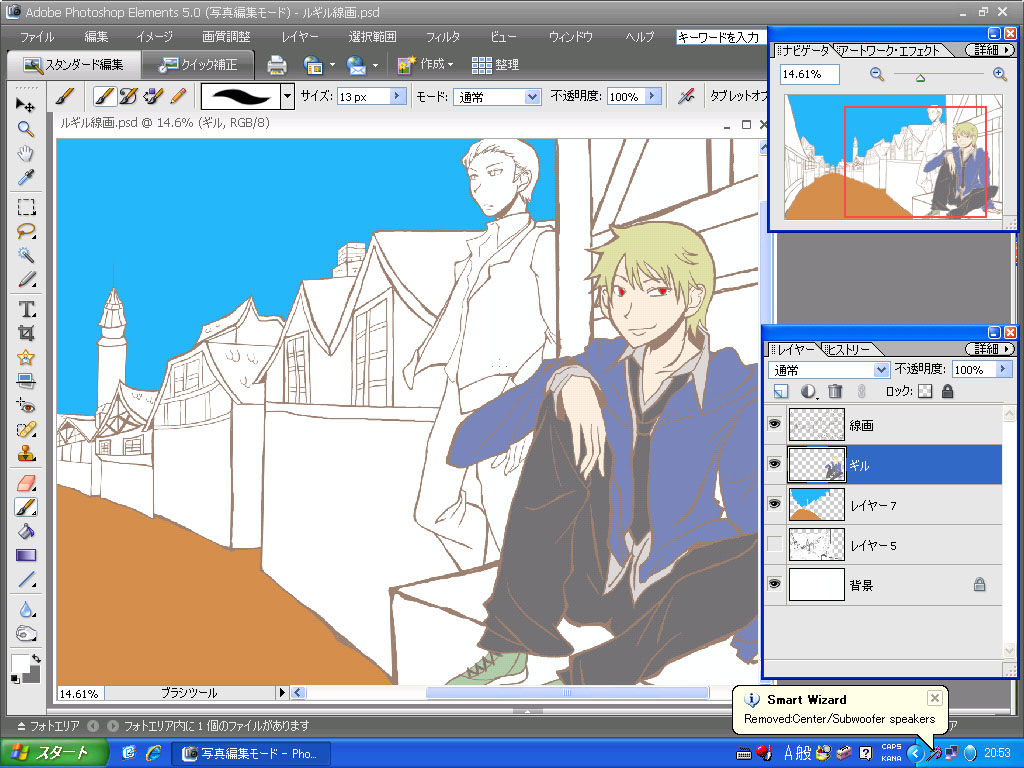The image size is (1024, 768).
Task: Toggle lock all for layer
Action: (x=948, y=391)
